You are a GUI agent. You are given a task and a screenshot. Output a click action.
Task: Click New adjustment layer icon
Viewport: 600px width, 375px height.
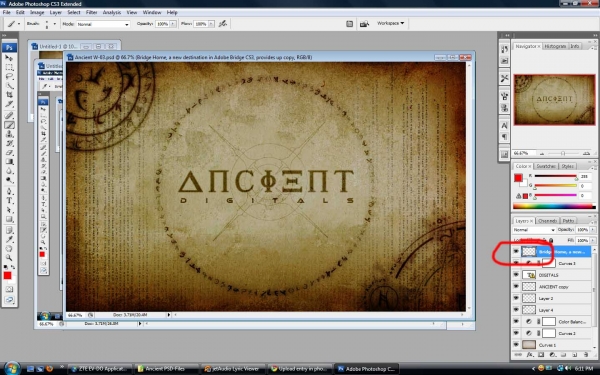pos(552,355)
